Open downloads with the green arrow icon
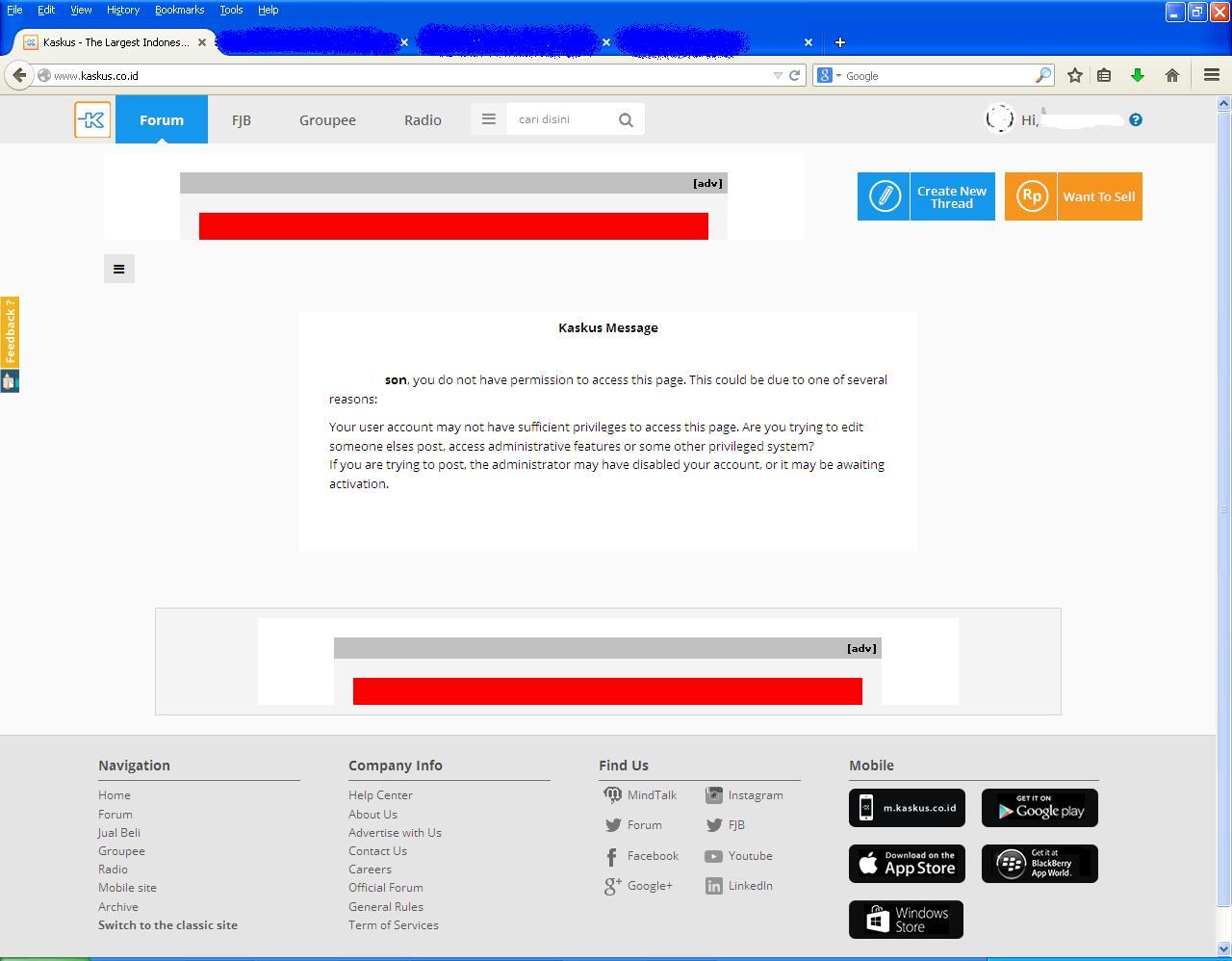The height and width of the screenshot is (961, 1232). point(1138,75)
